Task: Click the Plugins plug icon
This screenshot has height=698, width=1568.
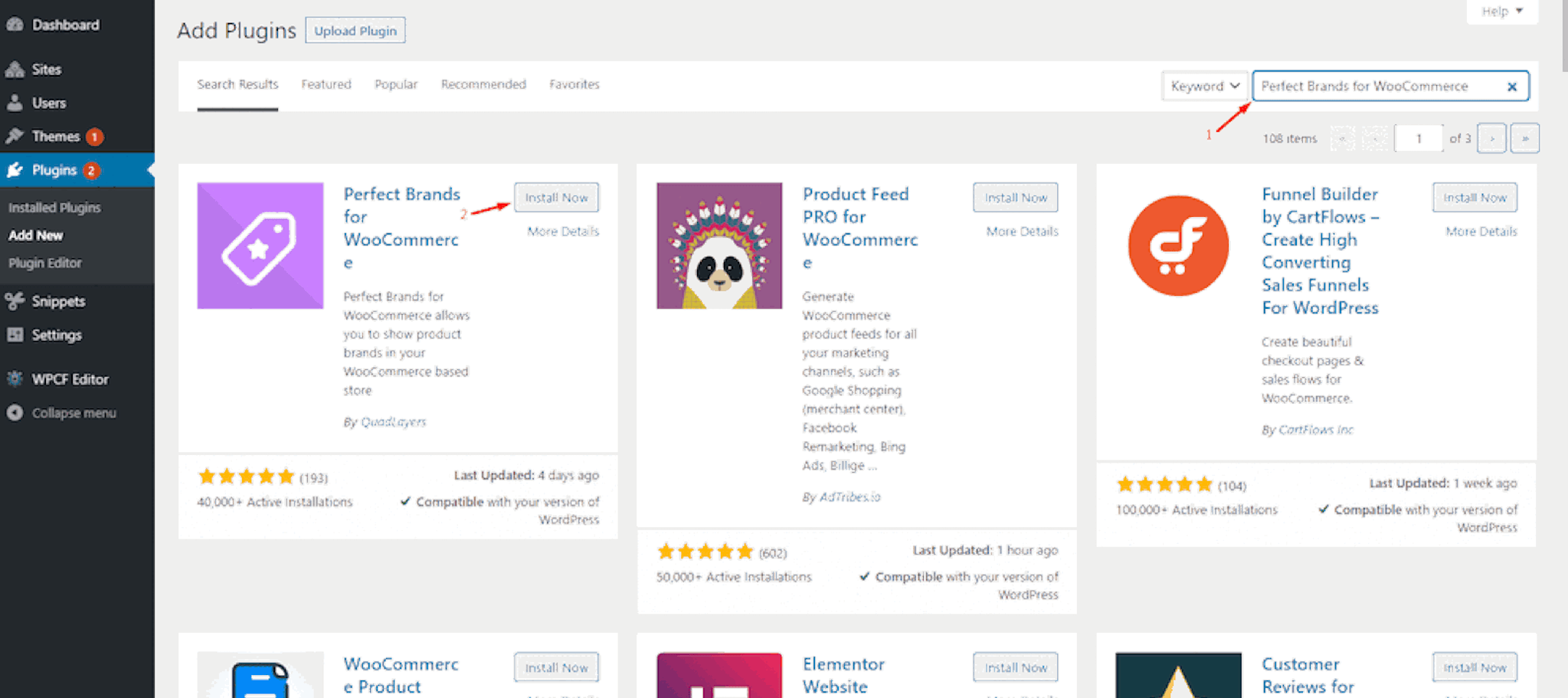Action: tap(15, 170)
